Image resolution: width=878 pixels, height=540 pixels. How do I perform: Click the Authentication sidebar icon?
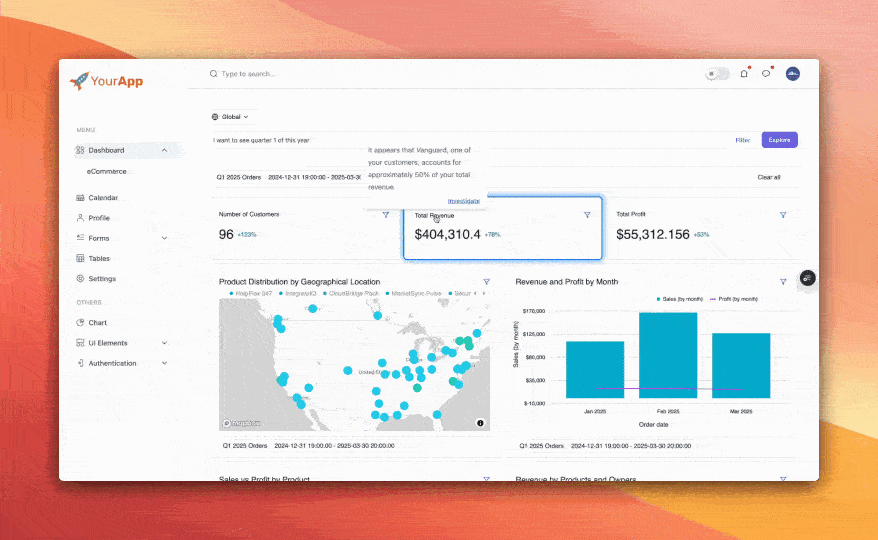(x=80, y=363)
